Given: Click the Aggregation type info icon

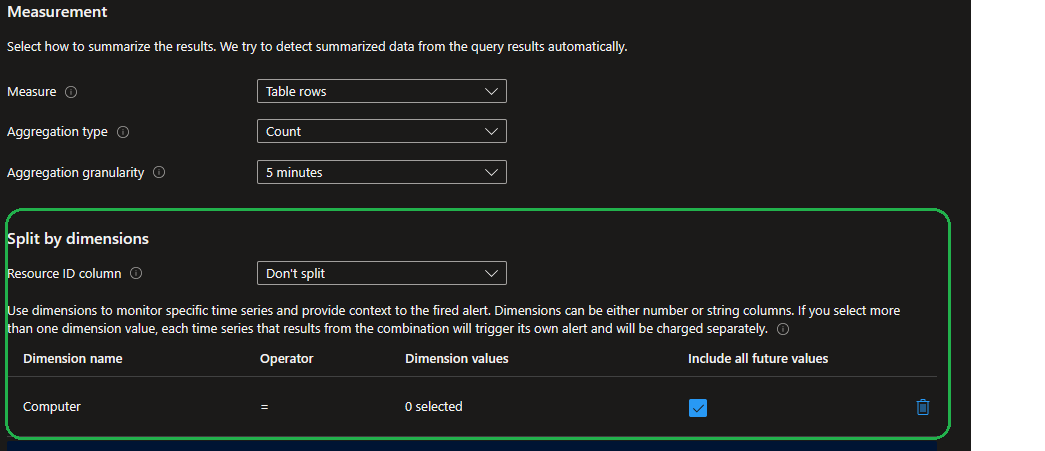Looking at the screenshot, I should [x=123, y=132].
